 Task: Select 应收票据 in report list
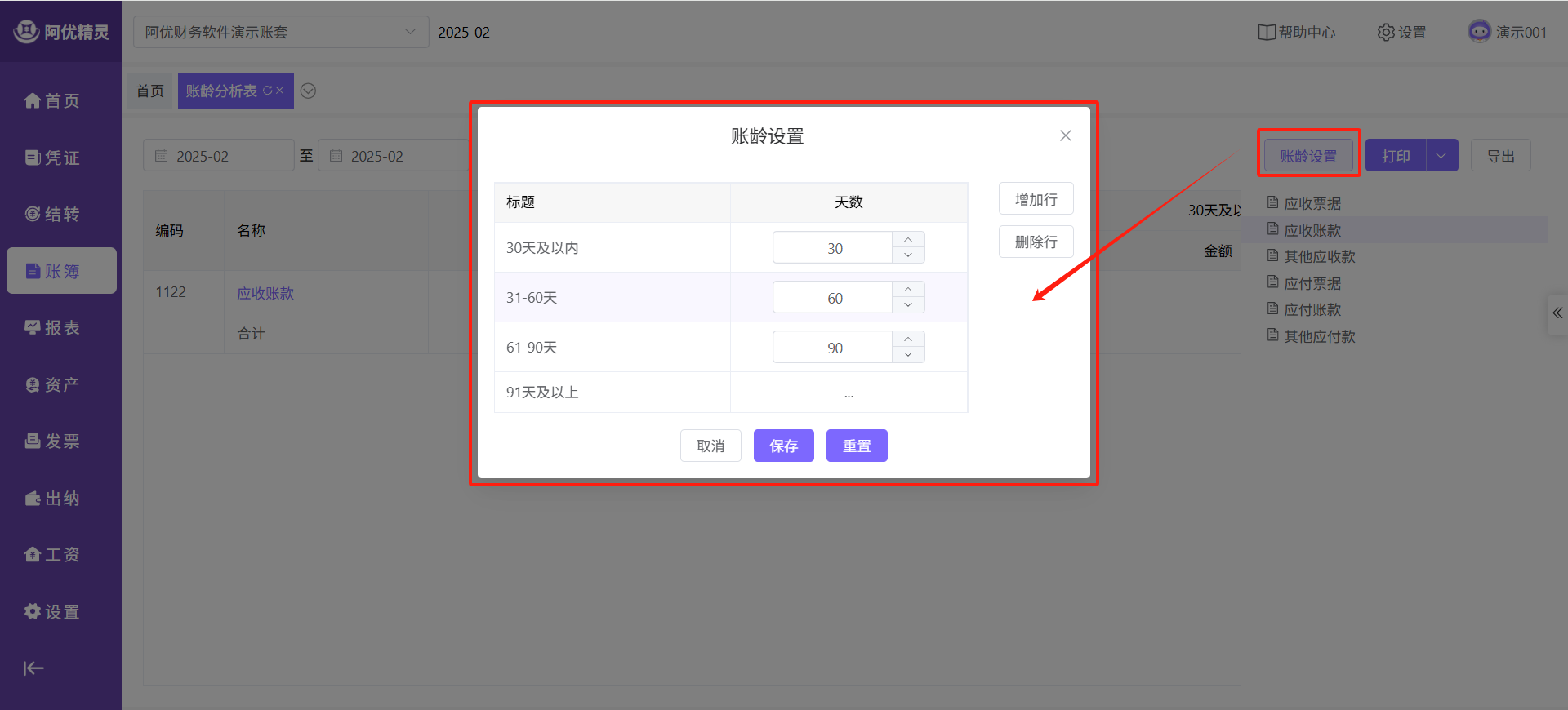pyautogui.click(x=1312, y=203)
